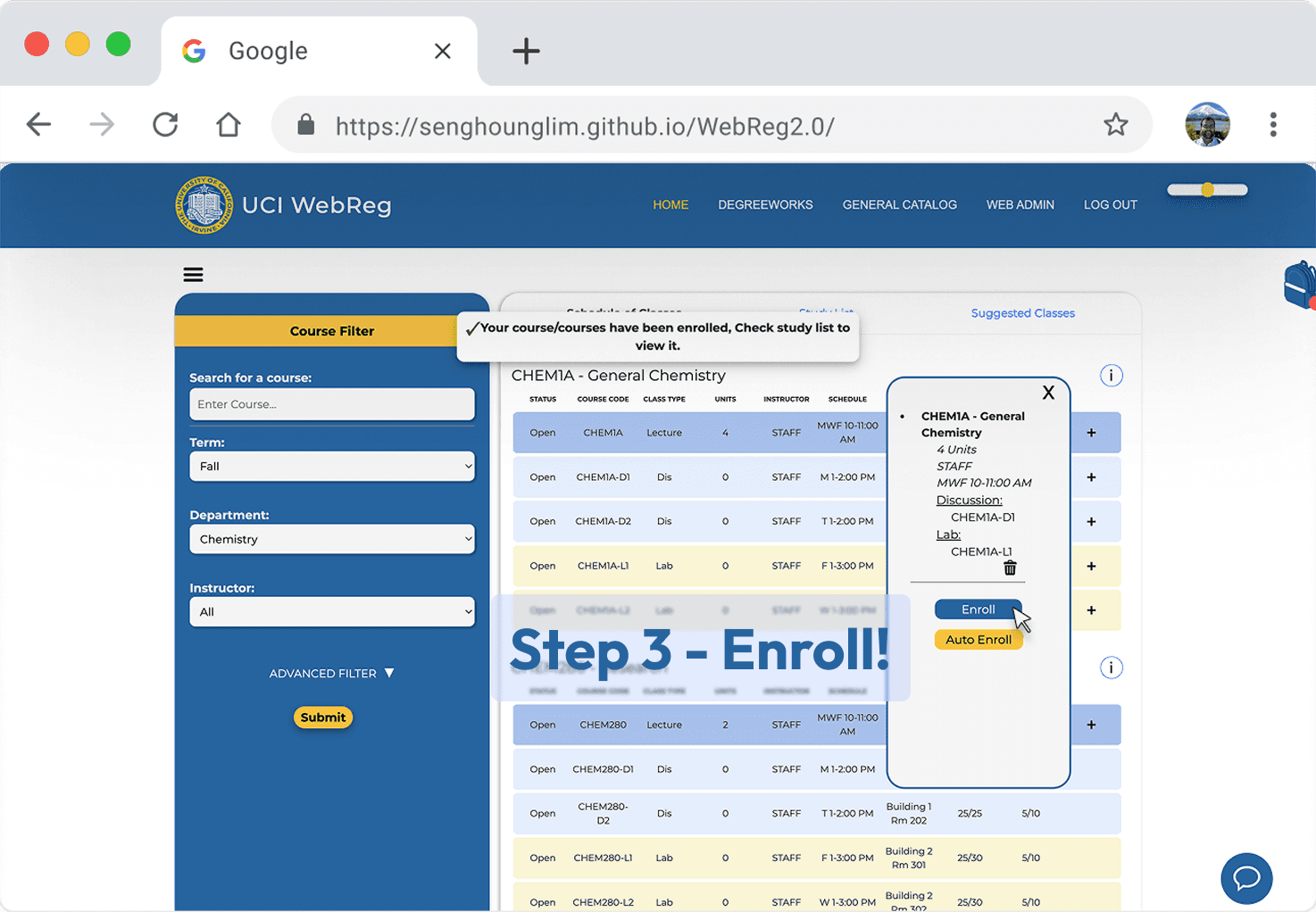Add CHEM1A-D1 discussion with plus icon

(x=1091, y=477)
